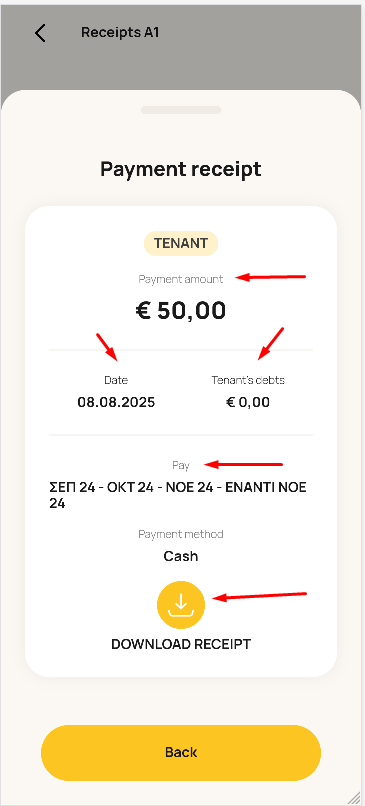Image resolution: width=365 pixels, height=806 pixels.
Task: Click the bottom sheet drag handle
Action: [181, 110]
